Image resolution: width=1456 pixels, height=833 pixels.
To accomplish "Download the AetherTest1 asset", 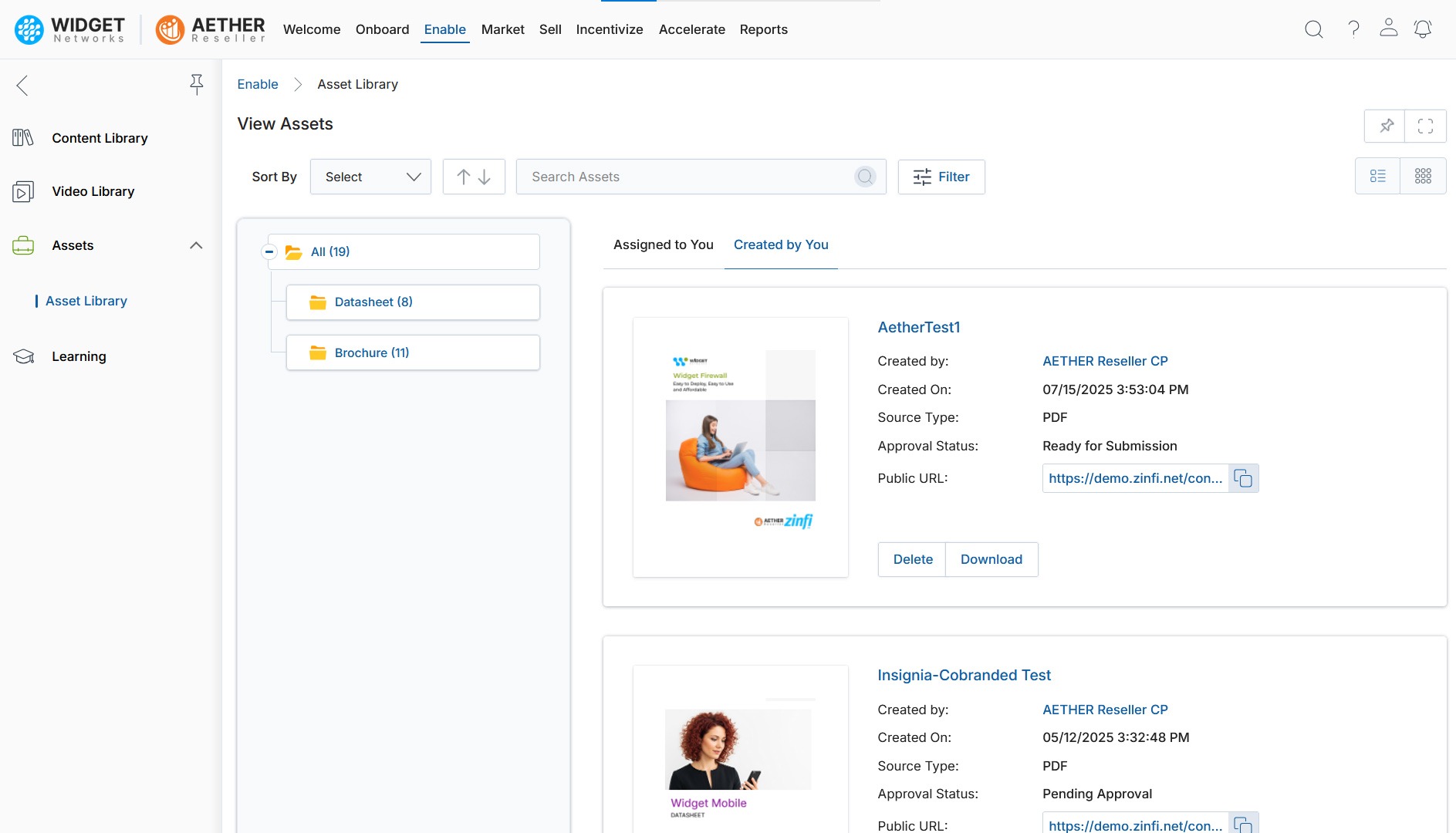I will tap(991, 559).
